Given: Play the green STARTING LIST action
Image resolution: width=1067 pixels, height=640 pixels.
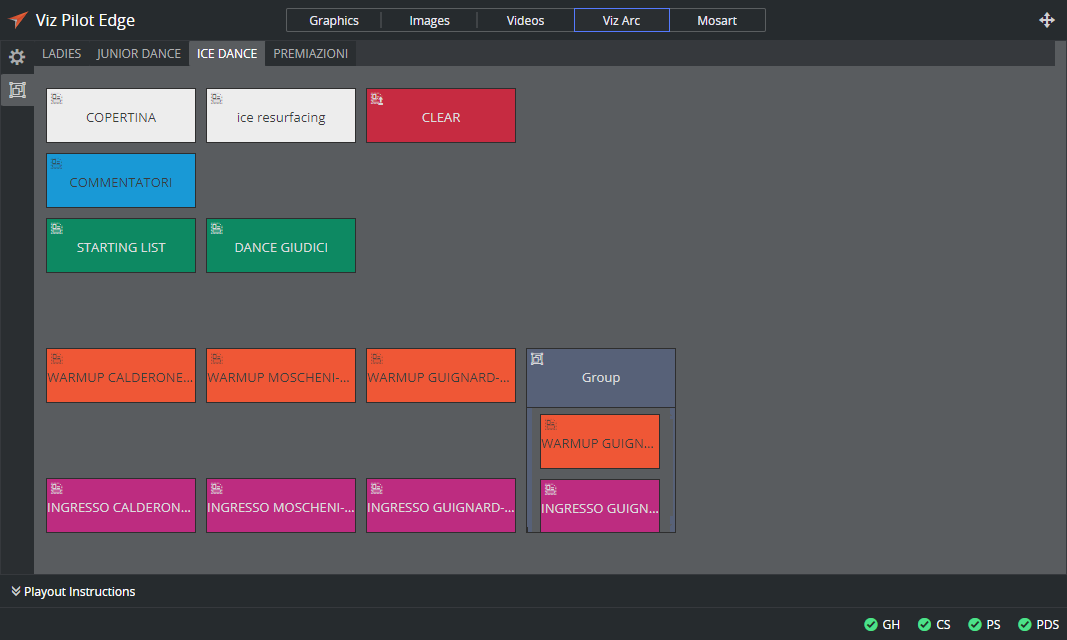Looking at the screenshot, I should click(121, 247).
